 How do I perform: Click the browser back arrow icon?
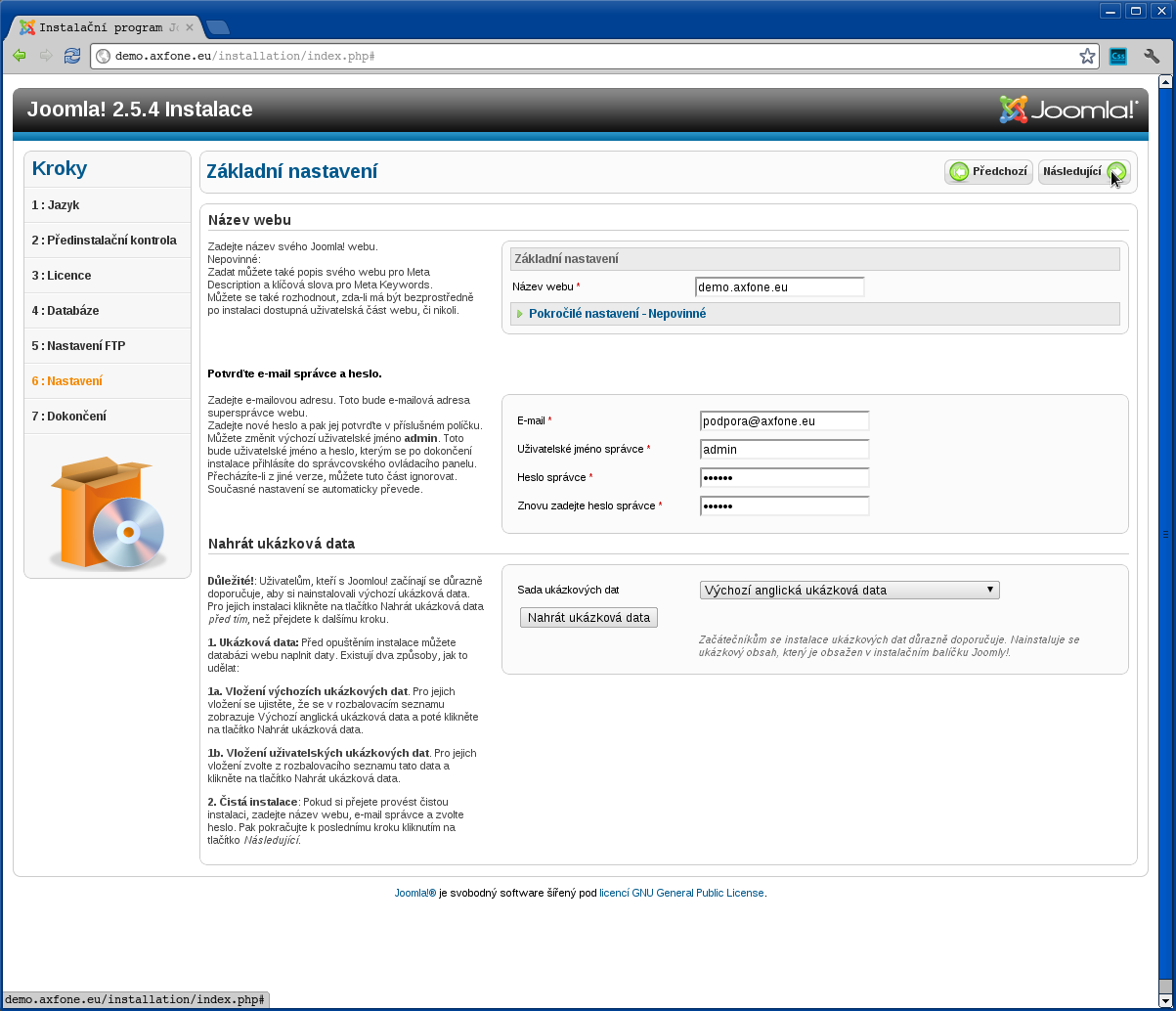(20, 56)
